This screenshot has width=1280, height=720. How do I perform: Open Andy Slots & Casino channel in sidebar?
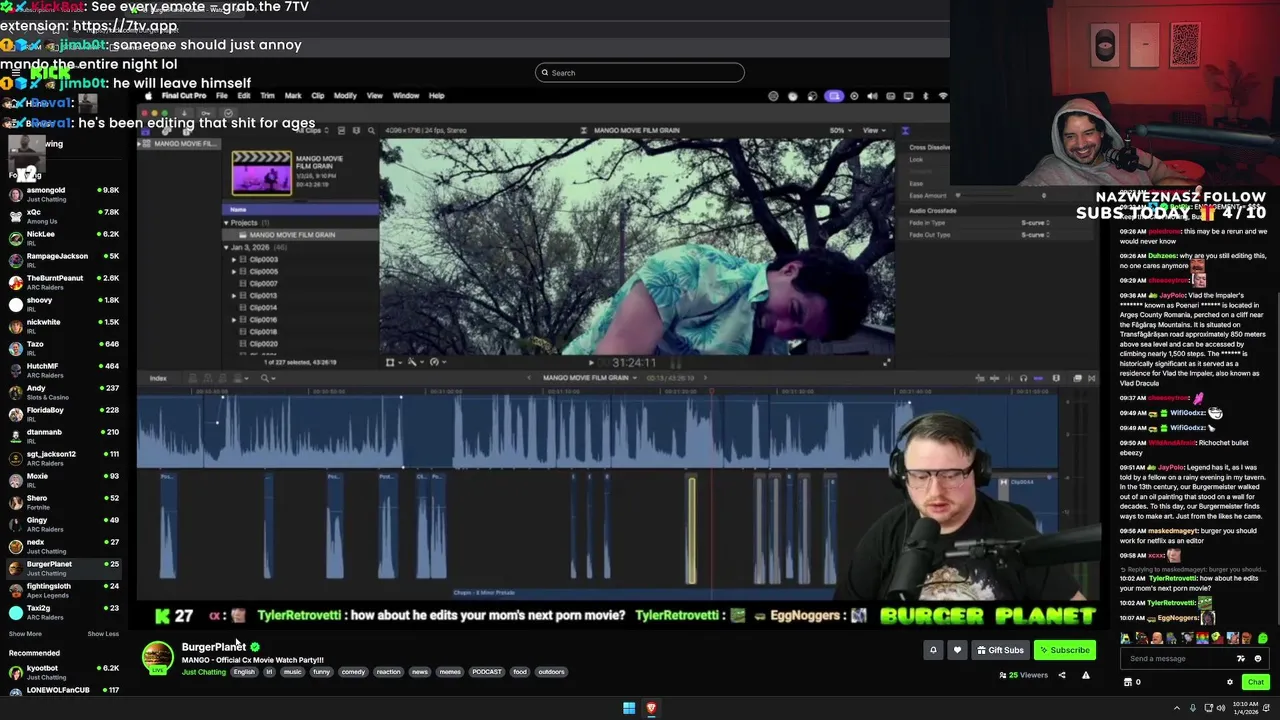click(64, 392)
